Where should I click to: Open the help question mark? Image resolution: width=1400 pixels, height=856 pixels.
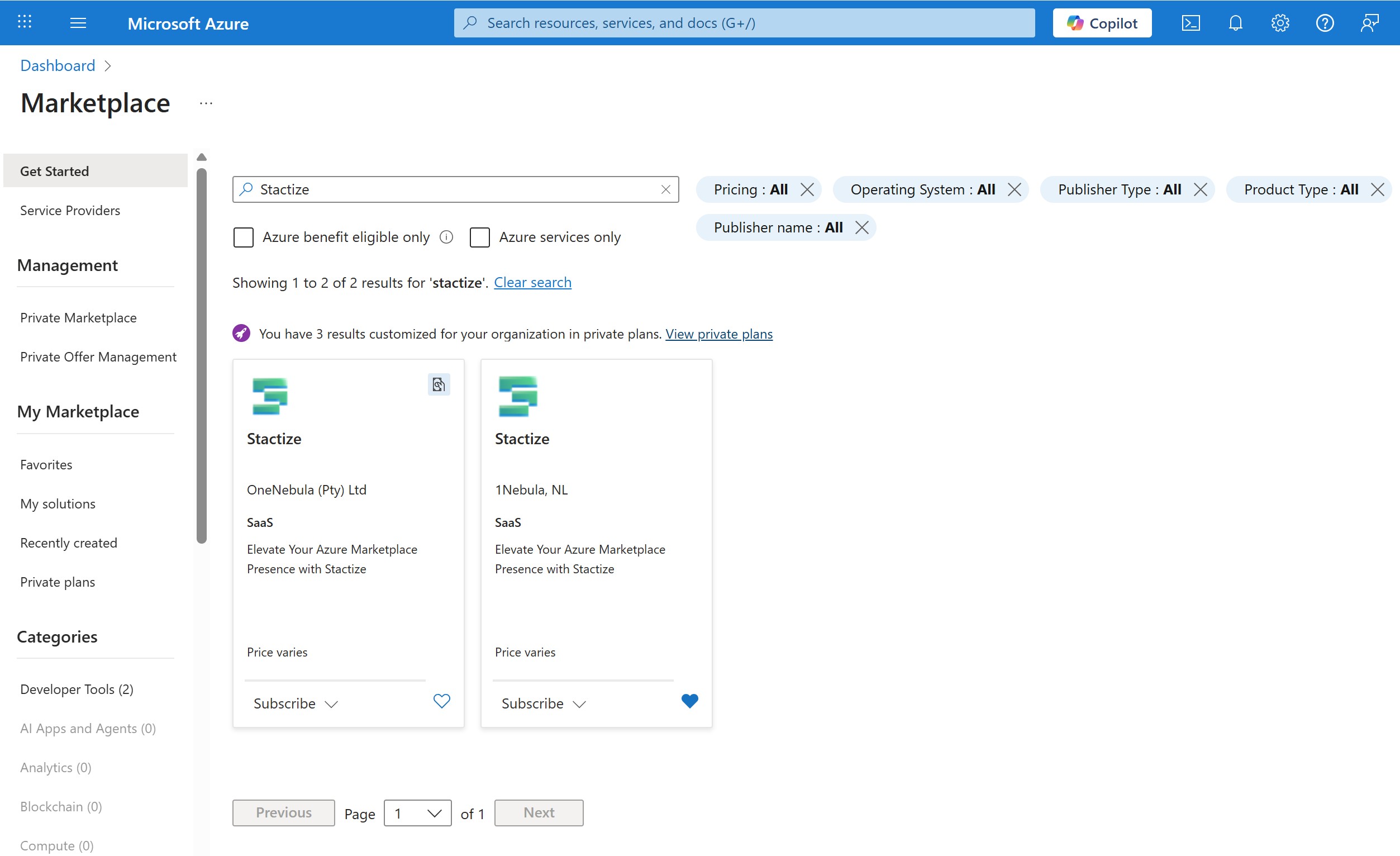(x=1325, y=23)
